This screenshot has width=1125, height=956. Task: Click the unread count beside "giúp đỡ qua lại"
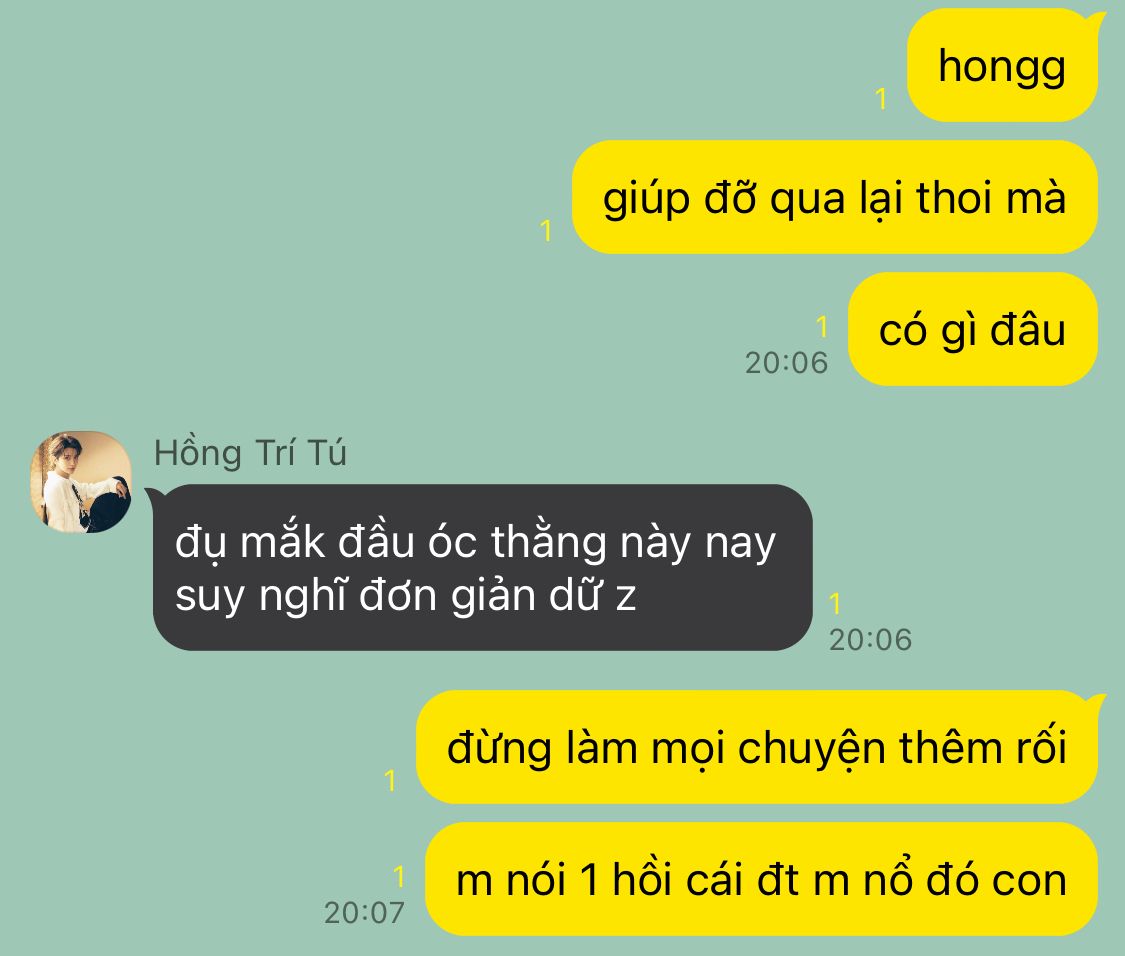pyautogui.click(x=546, y=230)
